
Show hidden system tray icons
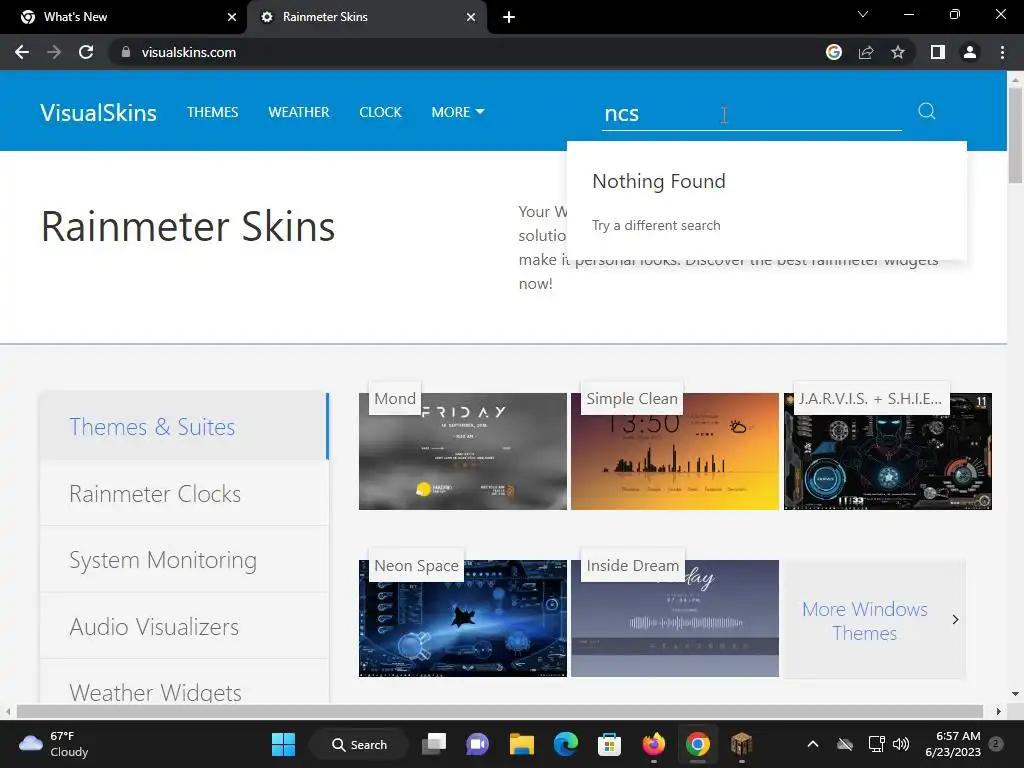pos(812,744)
